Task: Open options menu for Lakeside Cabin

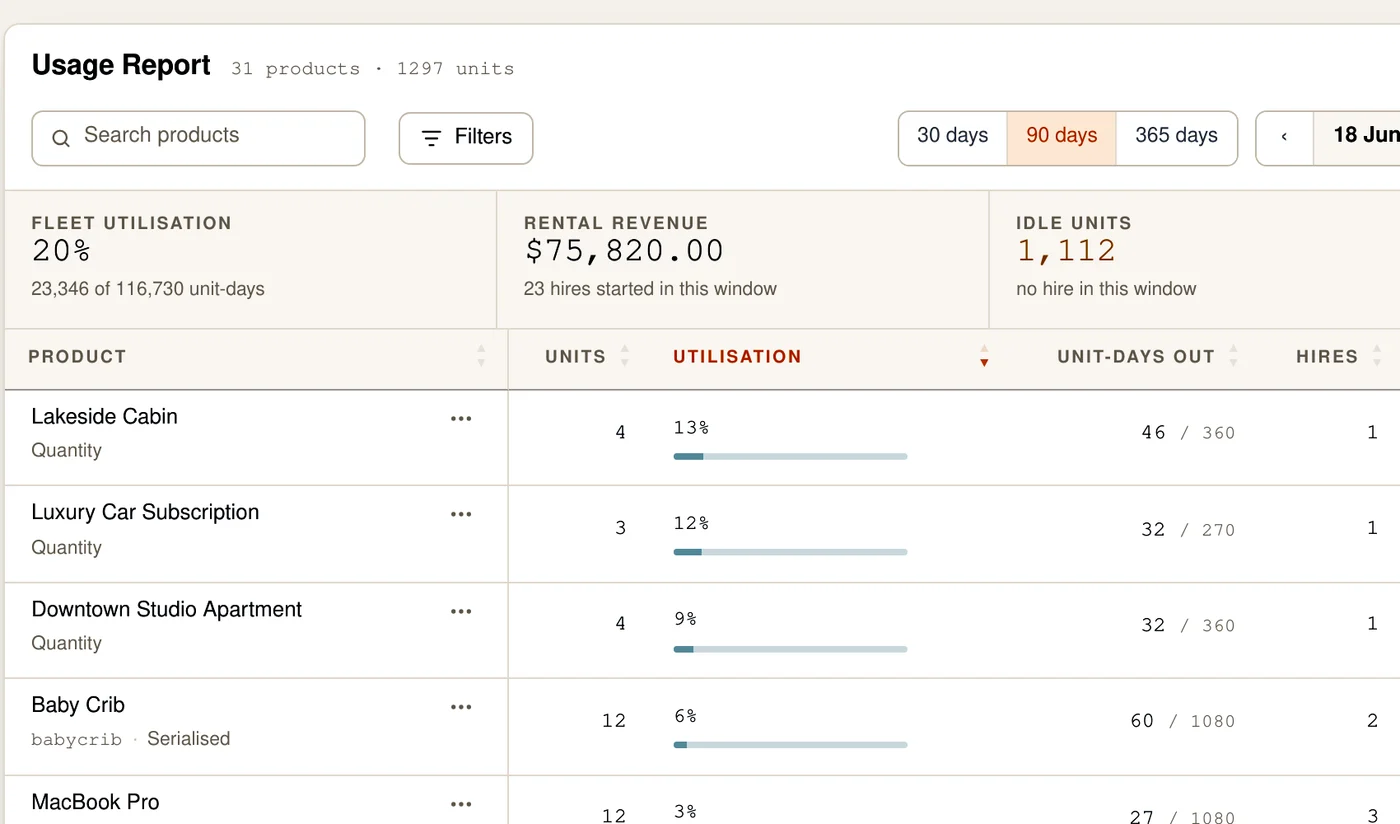Action: point(461,419)
